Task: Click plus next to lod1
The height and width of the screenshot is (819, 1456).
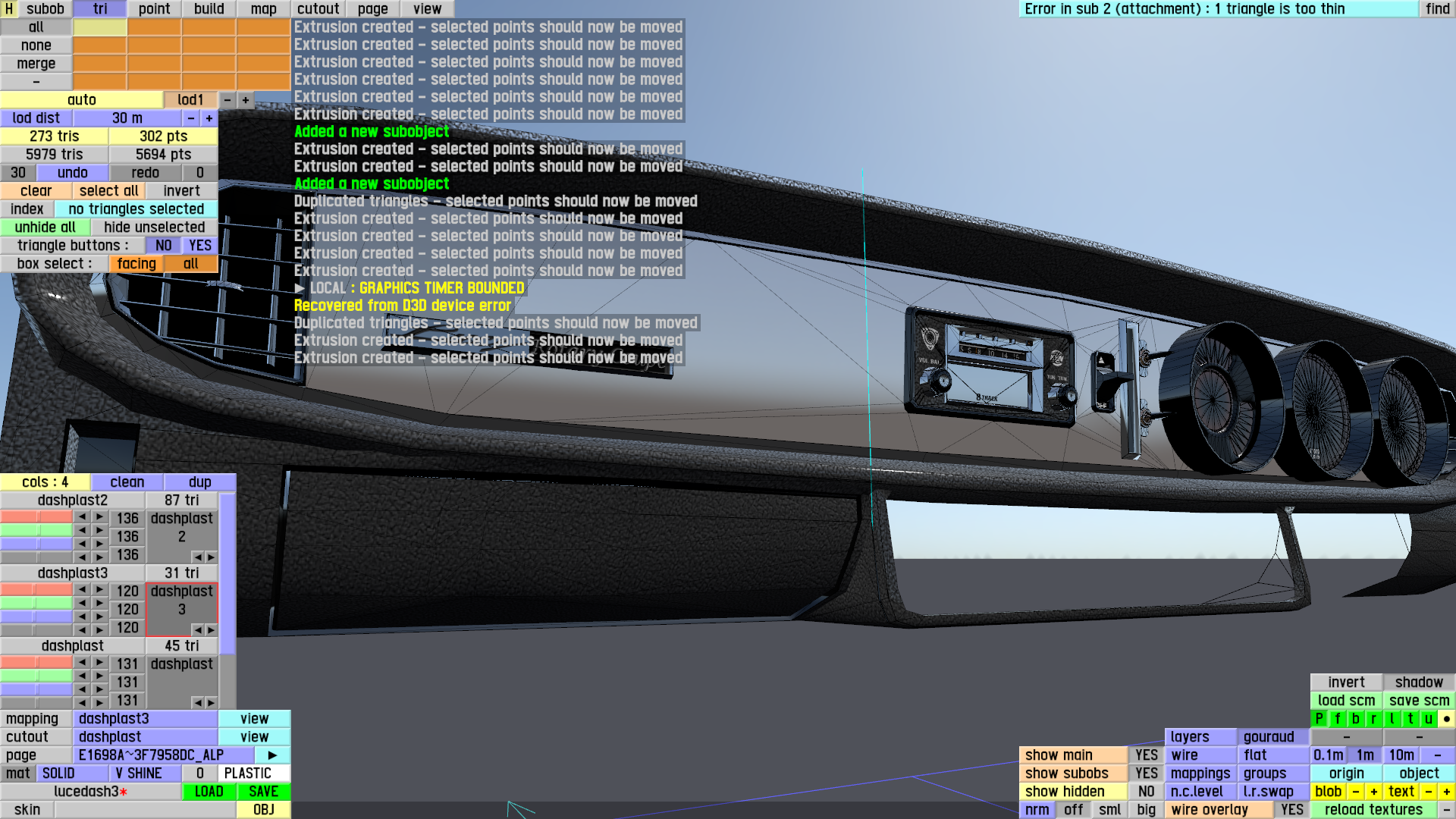Action: pyautogui.click(x=246, y=100)
